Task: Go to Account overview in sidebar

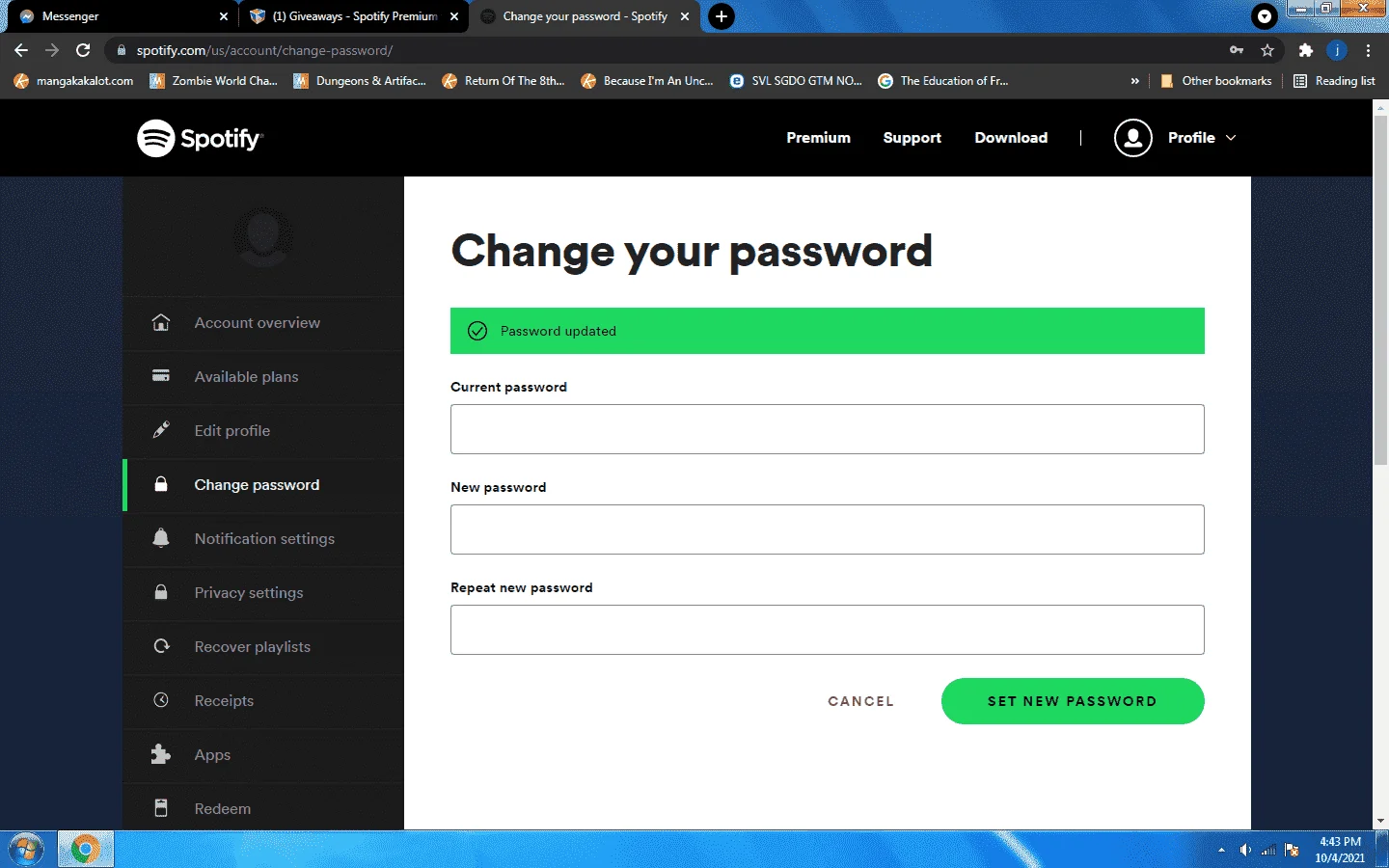Action: tap(258, 323)
